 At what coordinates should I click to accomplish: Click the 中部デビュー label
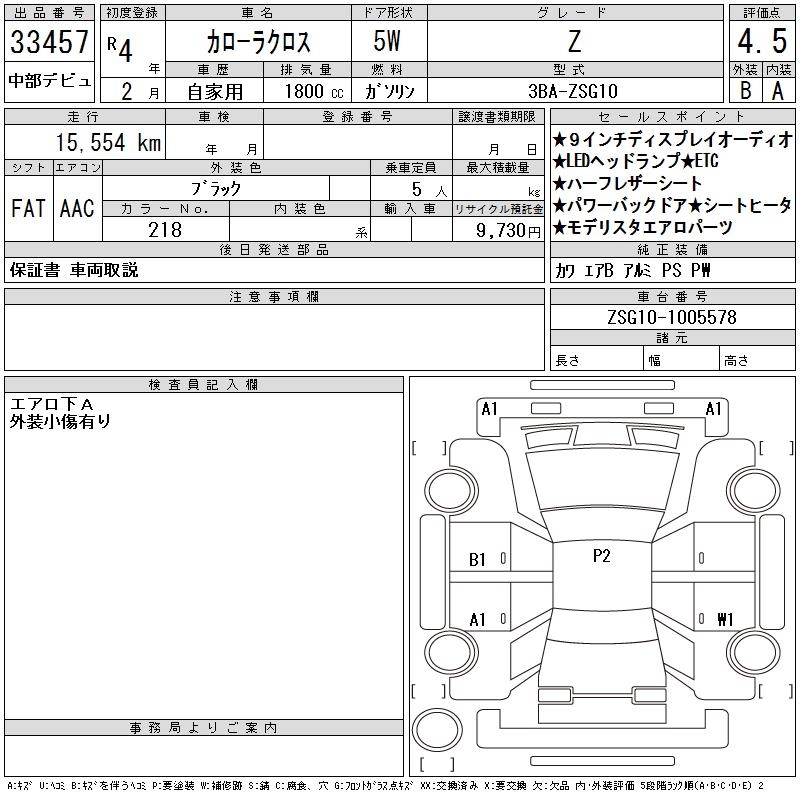click(49, 80)
